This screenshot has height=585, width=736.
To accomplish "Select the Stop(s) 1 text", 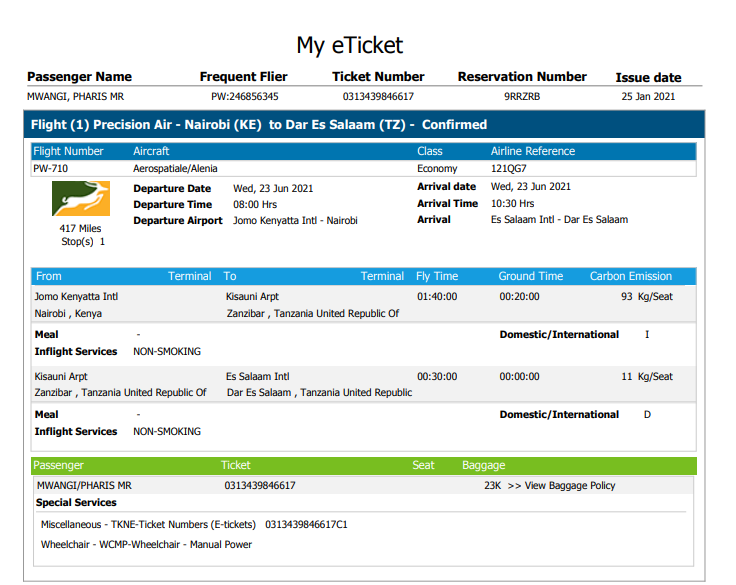I will pyautogui.click(x=83, y=242).
